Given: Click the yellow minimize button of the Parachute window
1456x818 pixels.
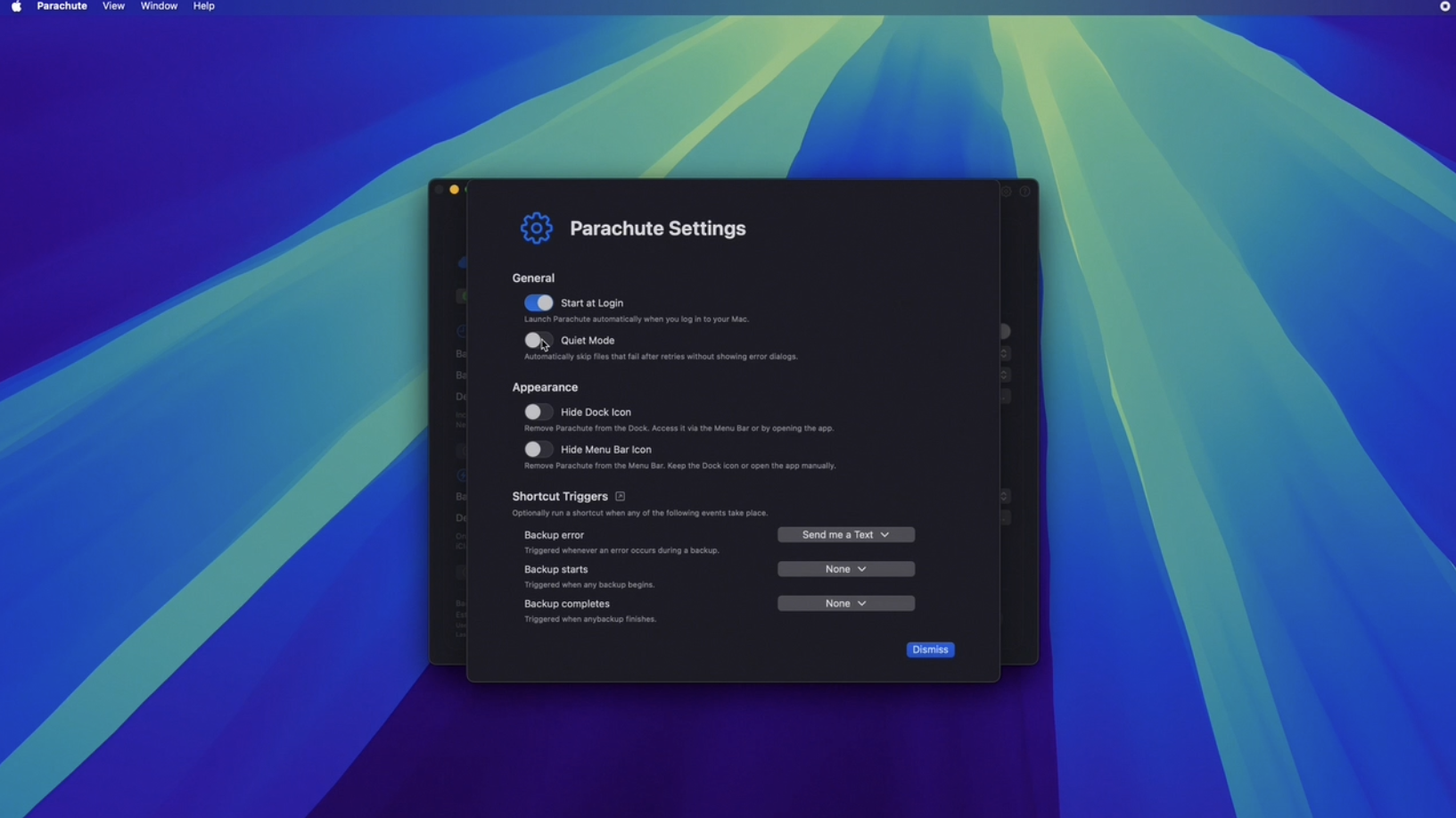Looking at the screenshot, I should [454, 189].
